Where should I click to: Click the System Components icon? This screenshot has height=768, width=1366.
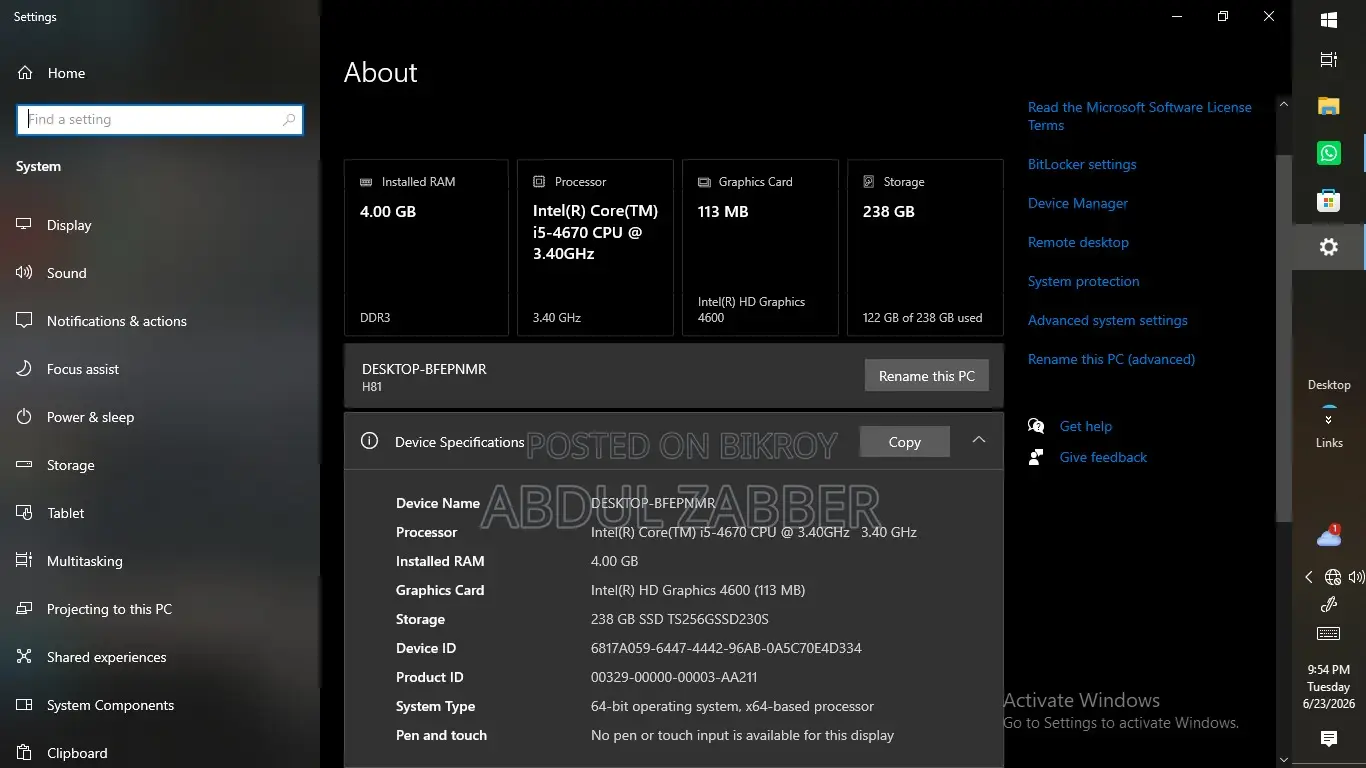click(25, 705)
